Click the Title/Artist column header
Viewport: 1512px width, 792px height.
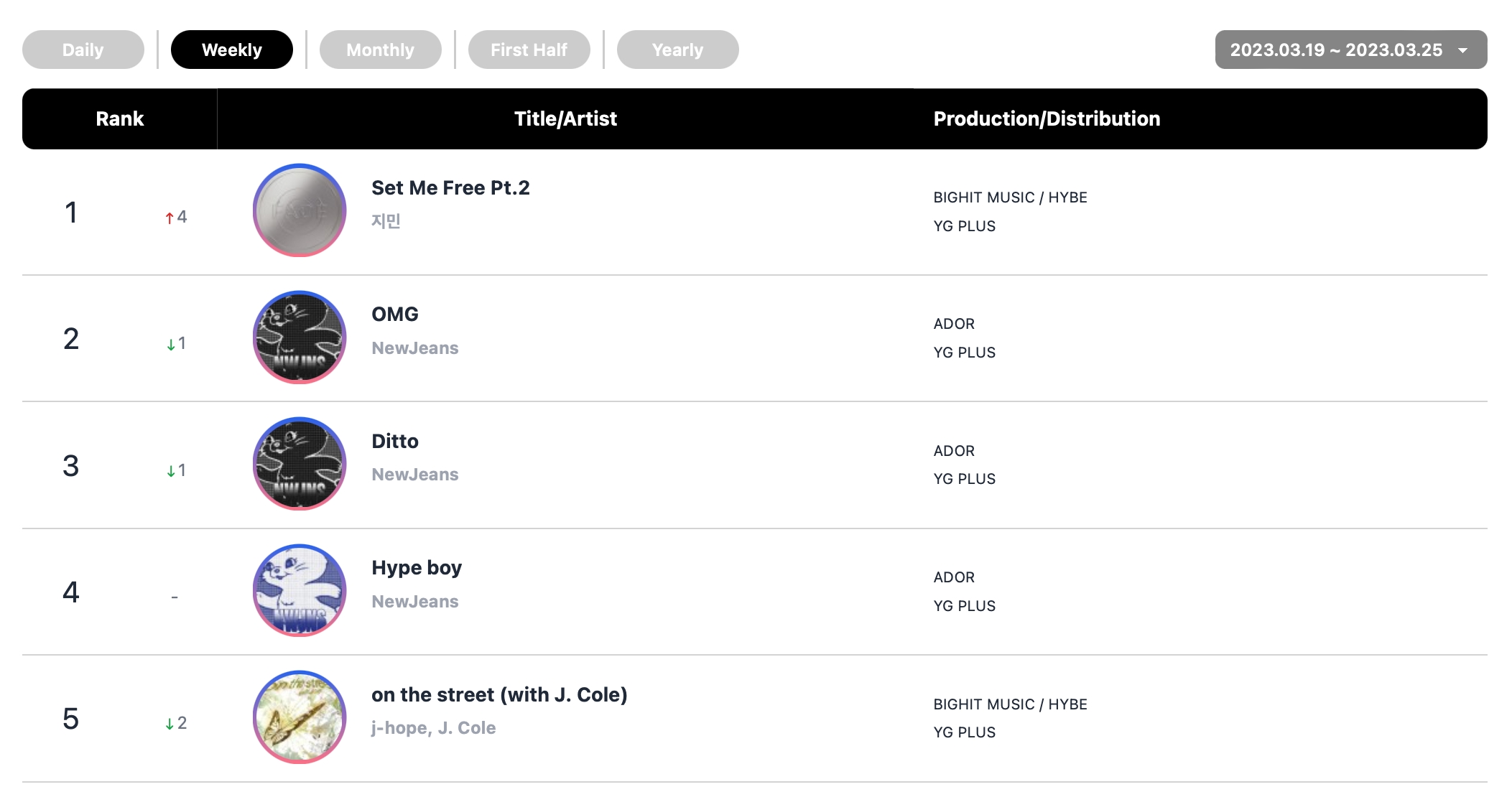pyautogui.click(x=565, y=118)
